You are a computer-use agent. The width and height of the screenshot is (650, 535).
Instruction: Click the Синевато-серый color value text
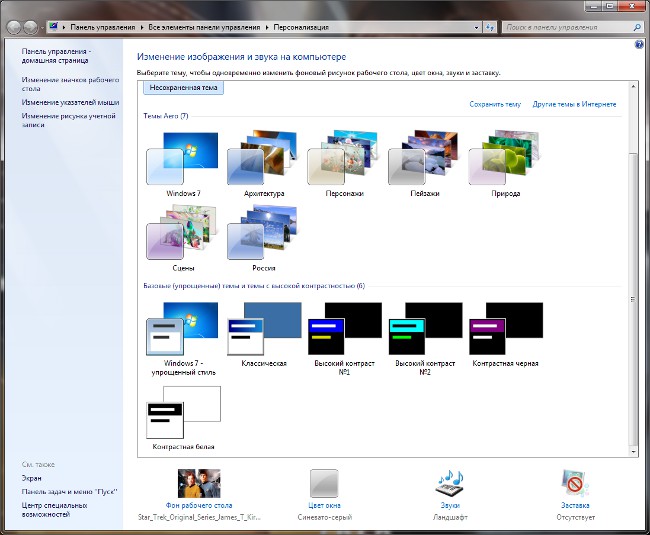click(325, 518)
